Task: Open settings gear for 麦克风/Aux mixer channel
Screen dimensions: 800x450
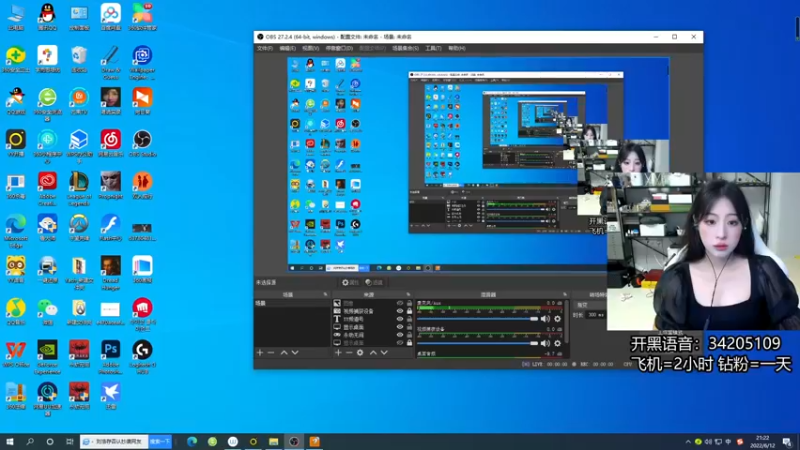Action: 558,319
